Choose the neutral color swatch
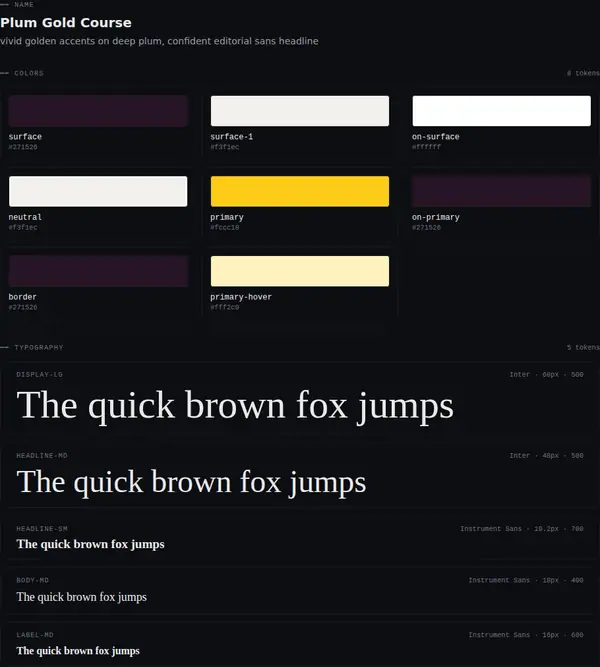The image size is (600, 667). point(98,191)
